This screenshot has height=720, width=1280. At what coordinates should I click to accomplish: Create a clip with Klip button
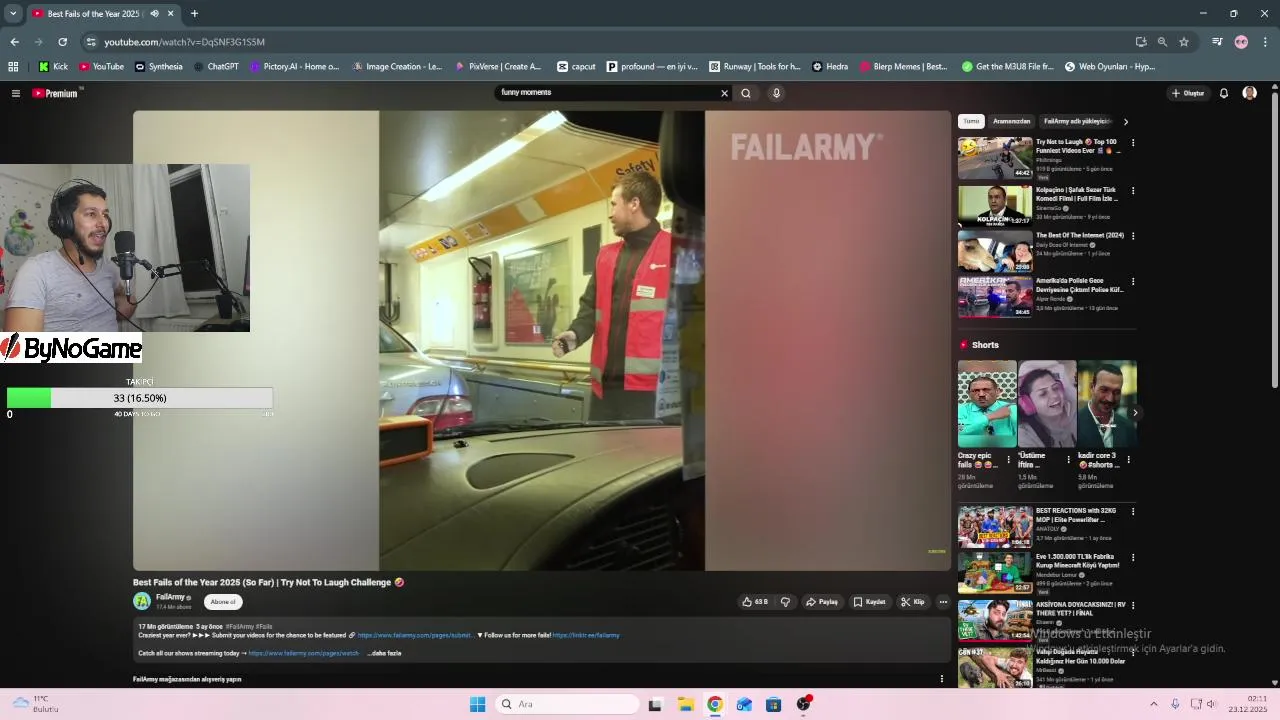click(x=913, y=602)
